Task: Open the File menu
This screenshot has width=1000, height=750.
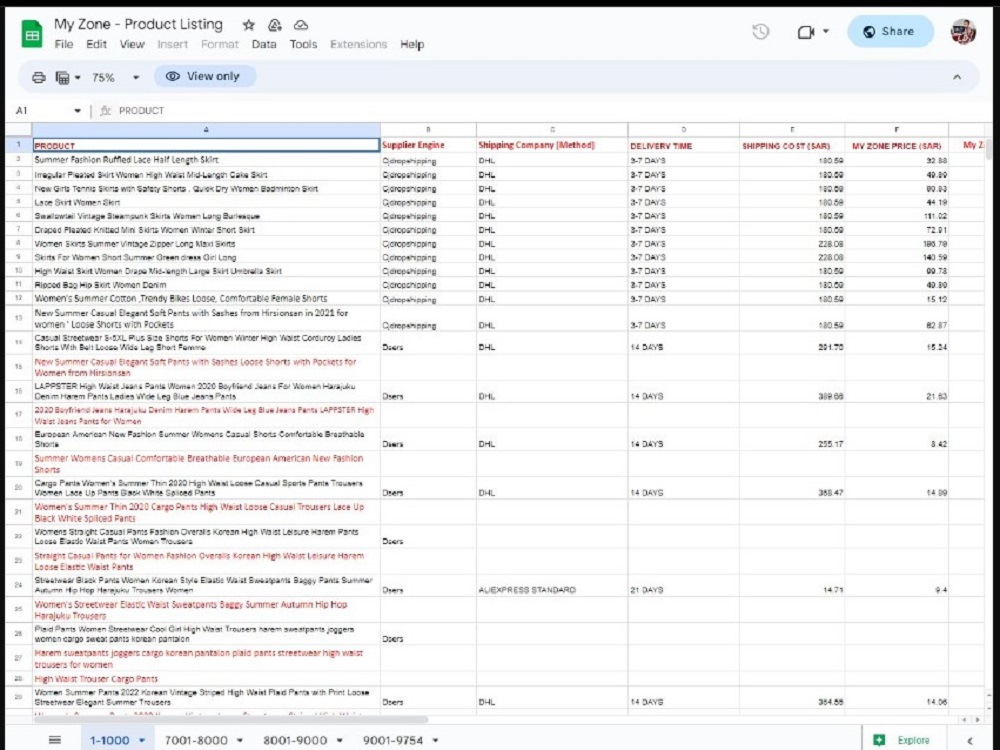Action: coord(64,44)
